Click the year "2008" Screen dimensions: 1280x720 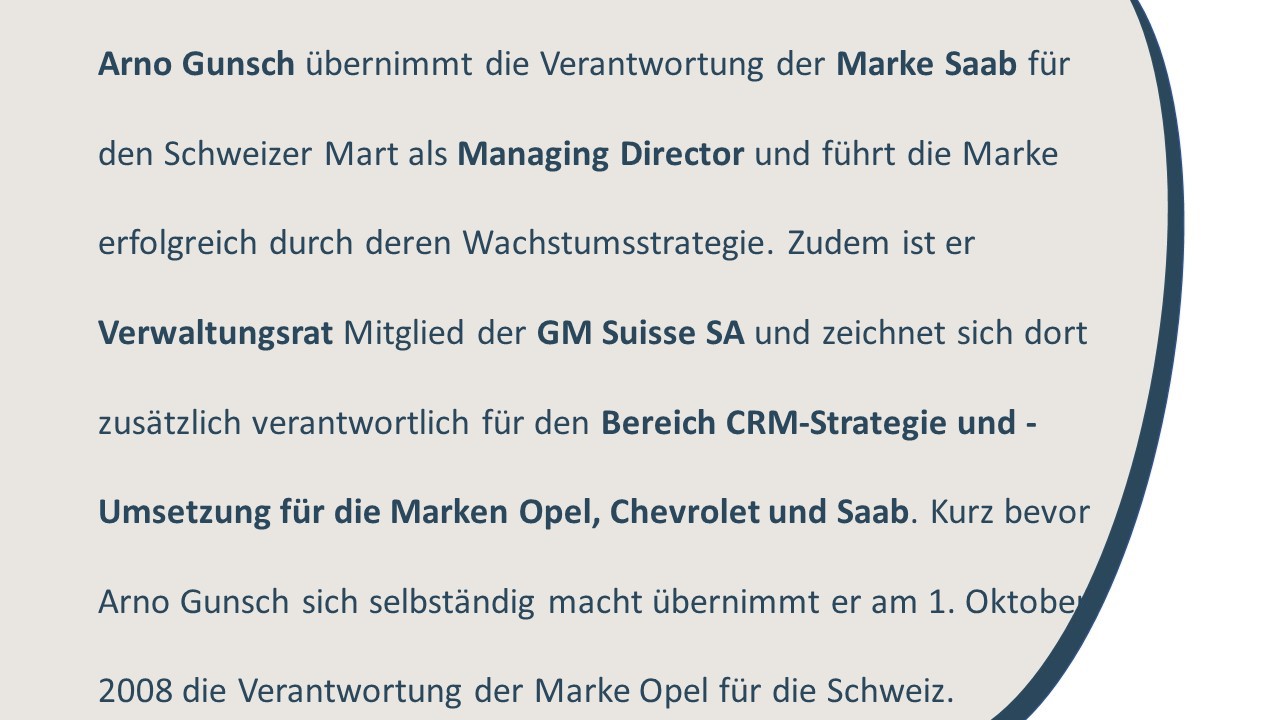pos(135,692)
